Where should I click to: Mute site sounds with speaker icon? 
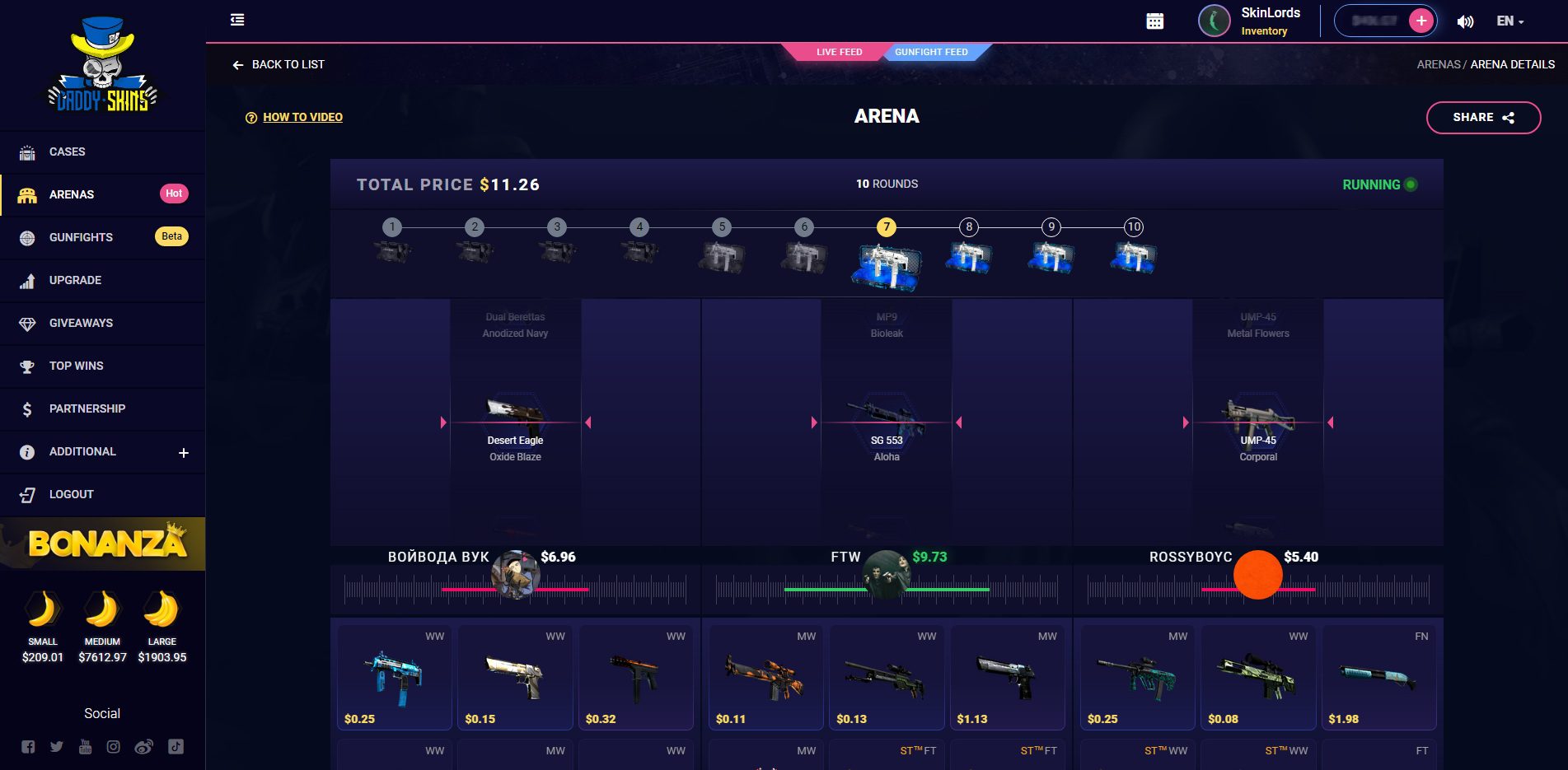[x=1465, y=21]
